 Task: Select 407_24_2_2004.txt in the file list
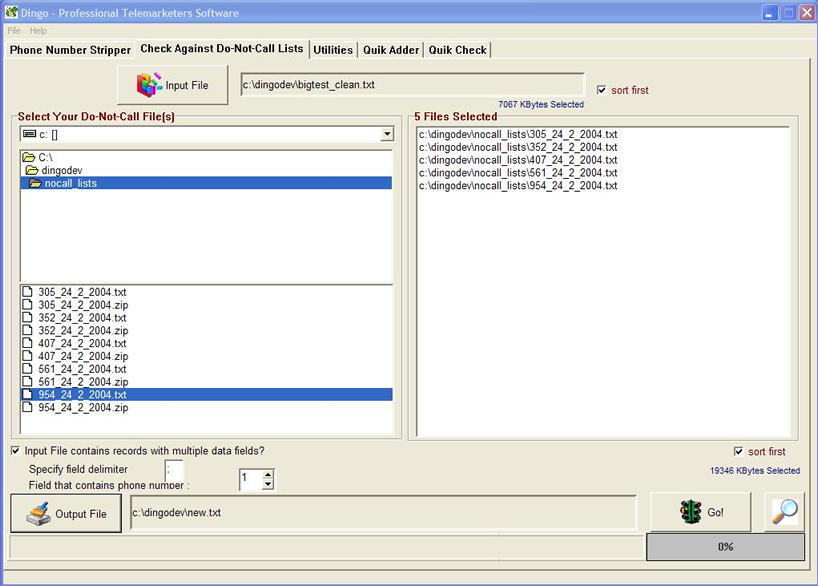point(82,343)
